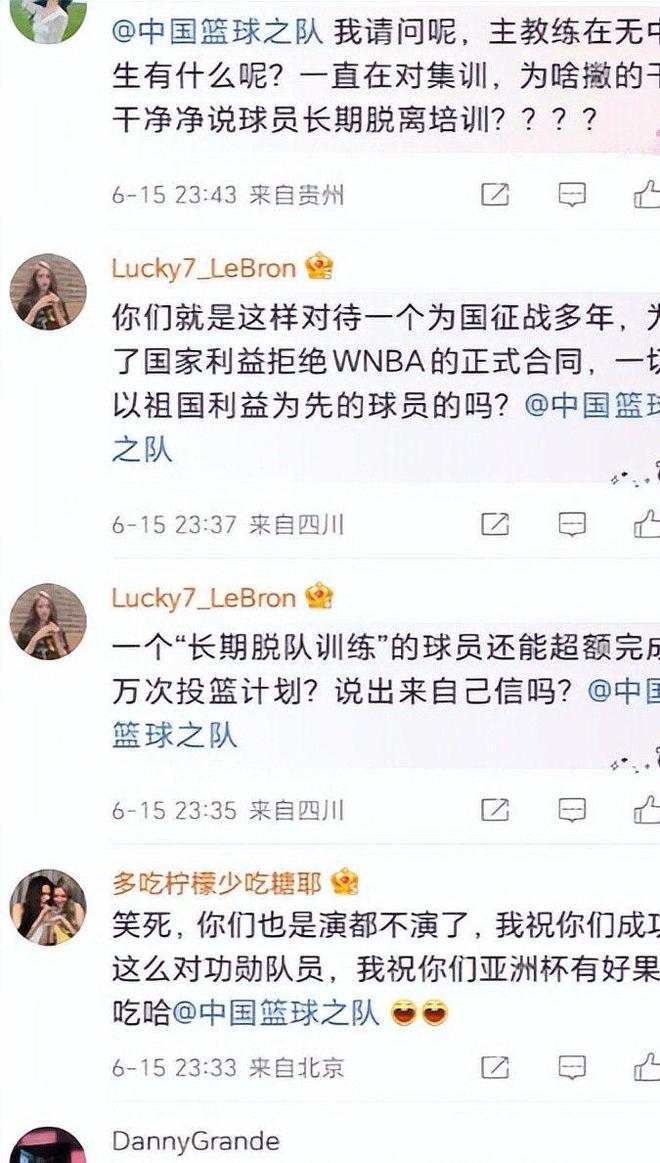Repost the 23:37 Lucky7_LeBron comment
Screen dimensions: 660x1163
click(495, 524)
